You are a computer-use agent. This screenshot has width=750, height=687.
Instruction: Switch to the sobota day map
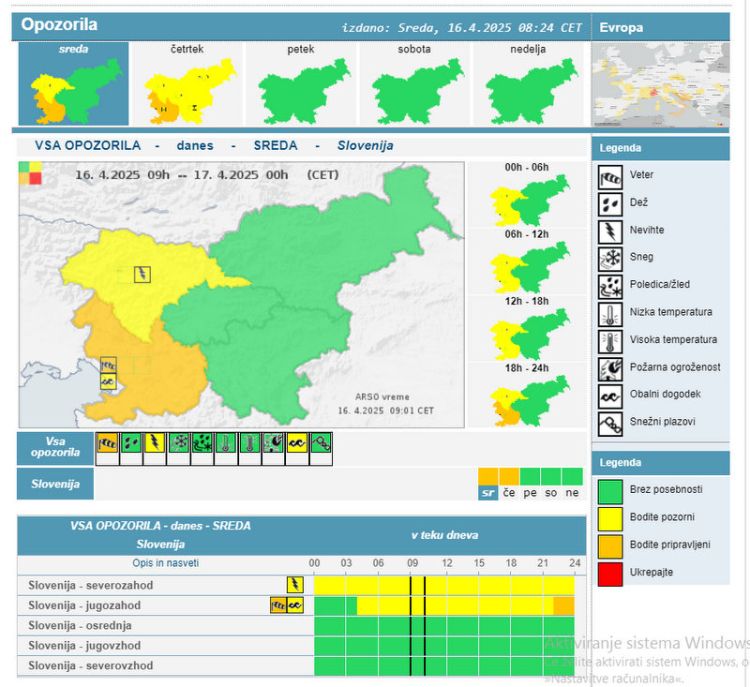(414, 84)
